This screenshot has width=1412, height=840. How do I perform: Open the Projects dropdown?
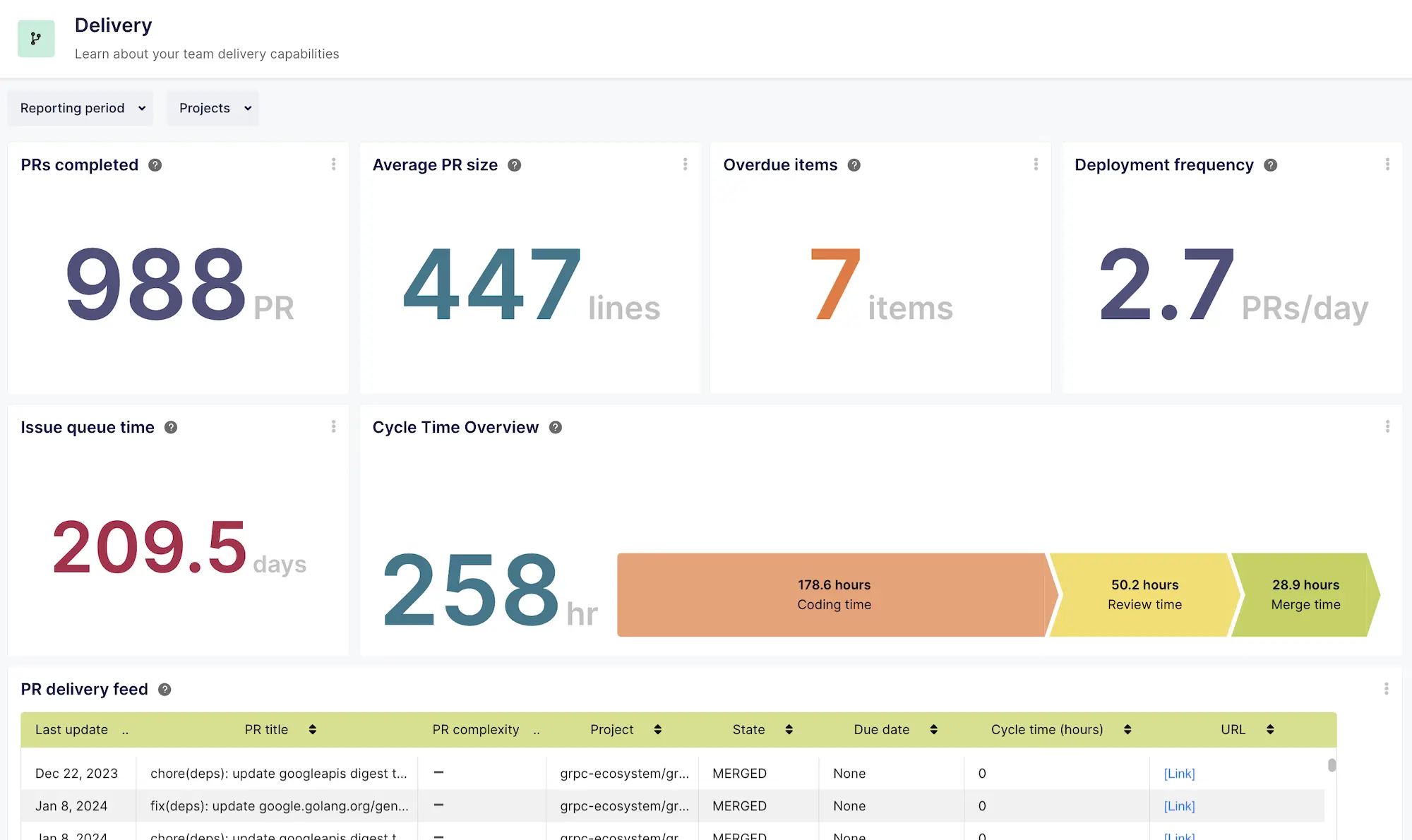[x=213, y=108]
